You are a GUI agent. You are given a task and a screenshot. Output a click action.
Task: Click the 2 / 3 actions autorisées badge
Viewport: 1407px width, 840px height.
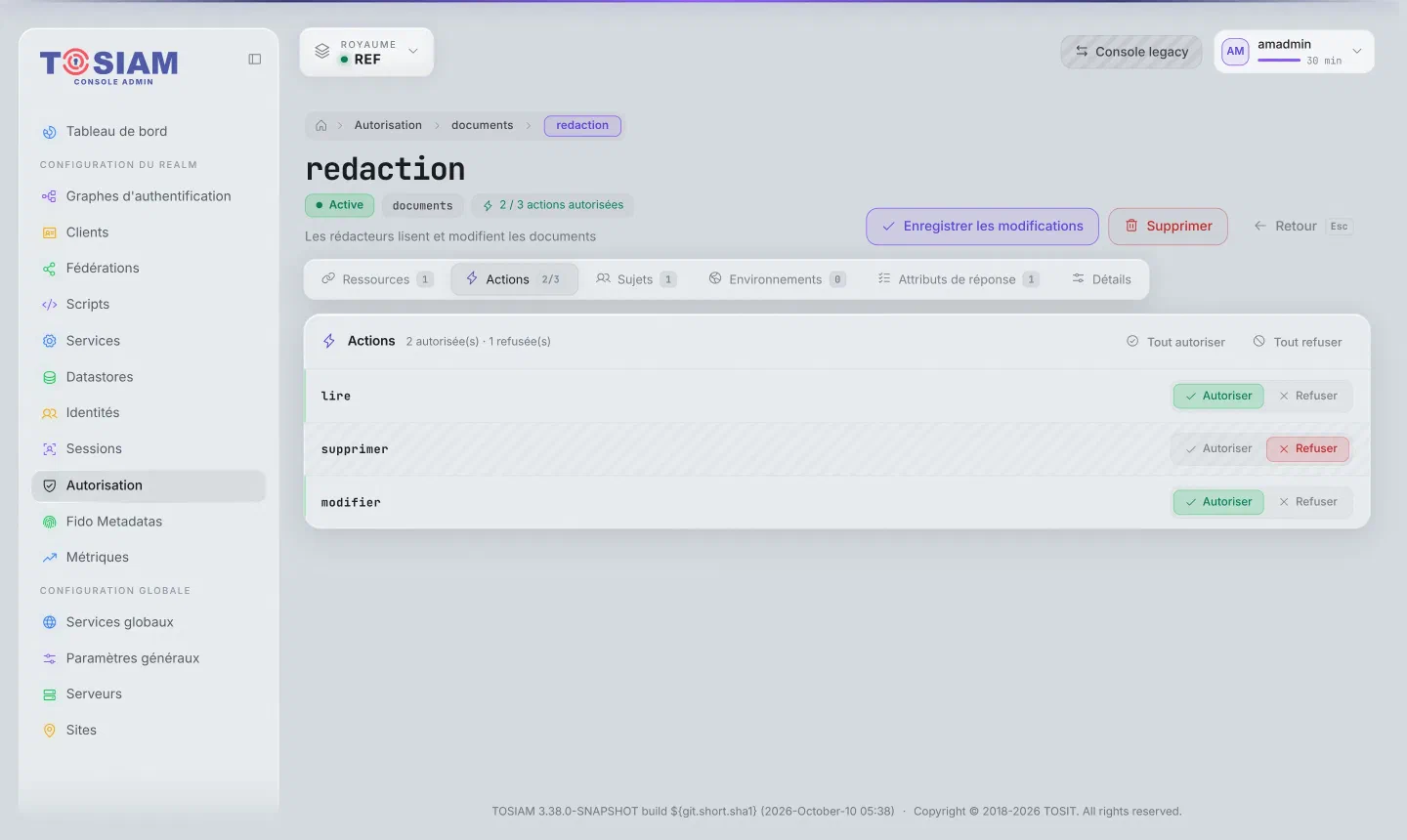pyautogui.click(x=553, y=205)
